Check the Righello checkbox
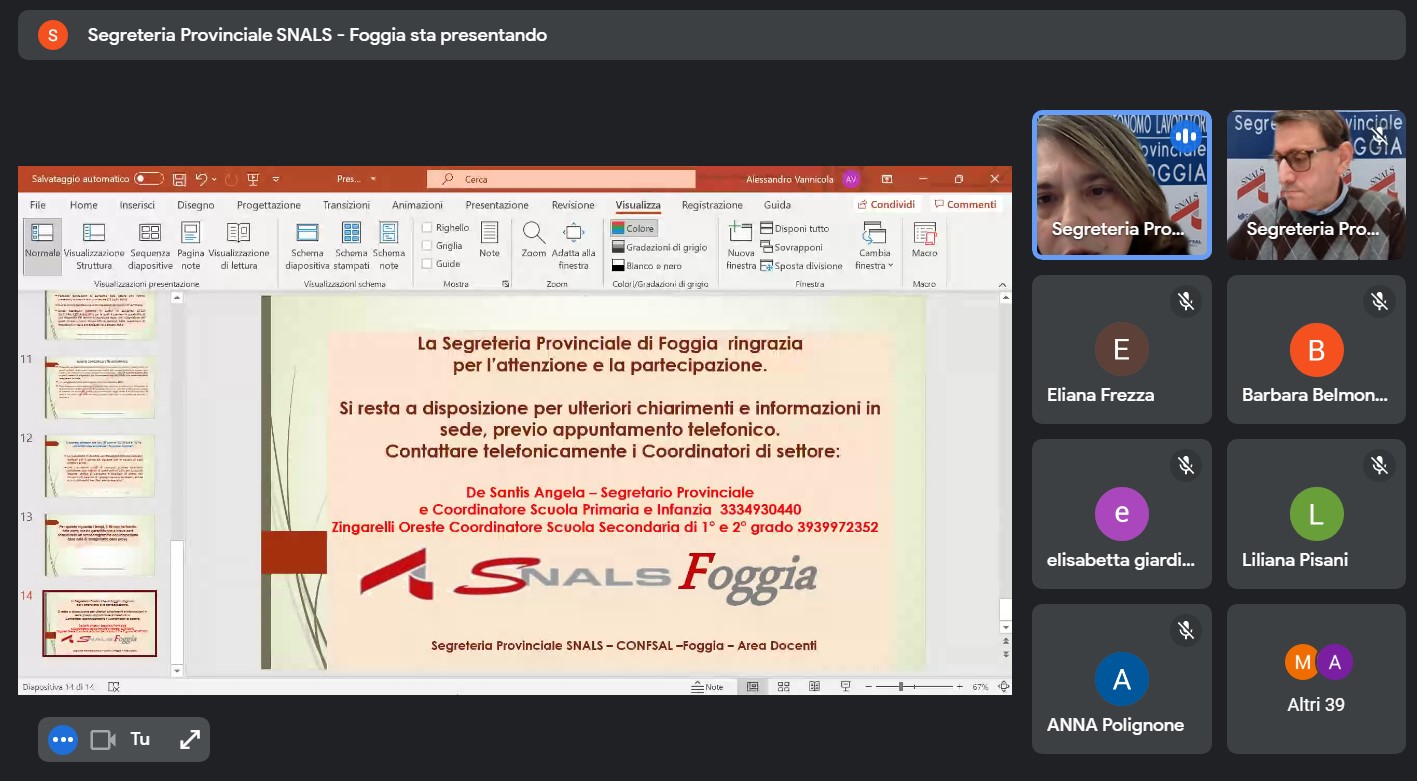The height and width of the screenshot is (781, 1417). [x=427, y=228]
